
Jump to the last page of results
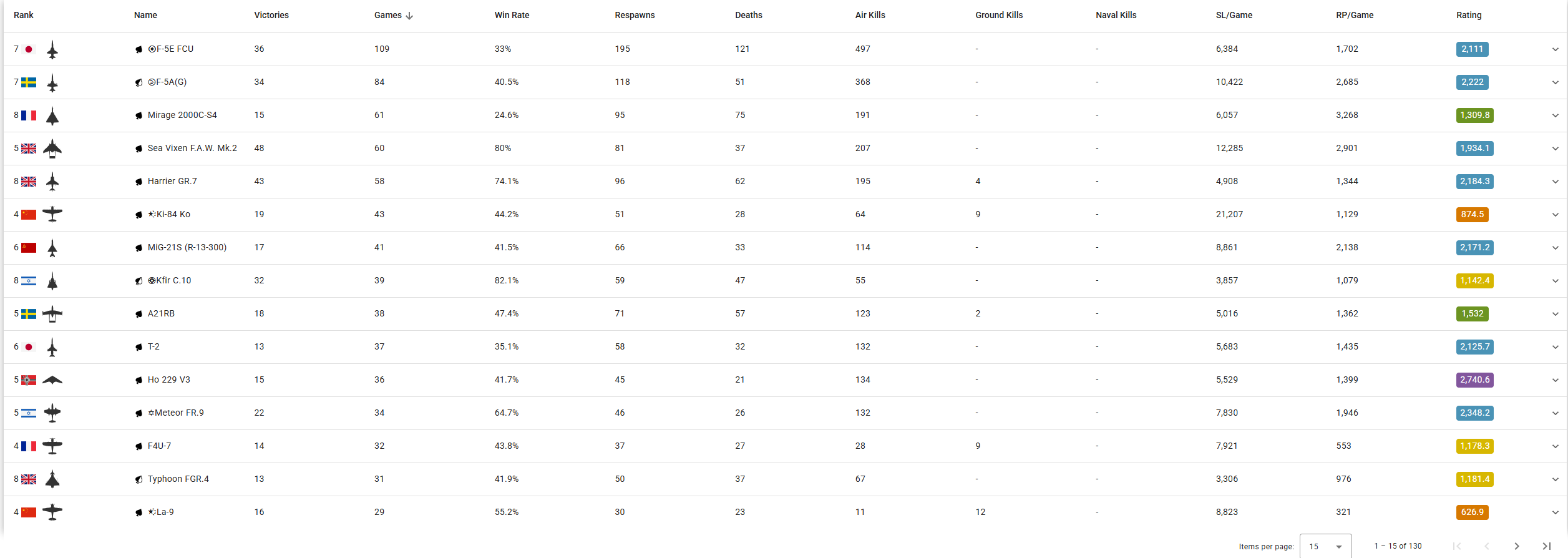pyautogui.click(x=1546, y=546)
